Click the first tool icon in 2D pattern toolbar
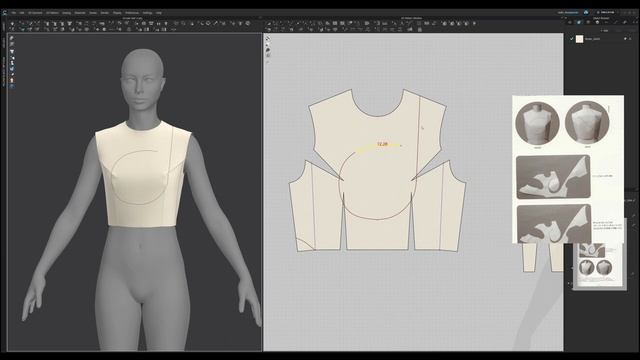This screenshot has height=360, width=640. pyautogui.click(x=269, y=24)
